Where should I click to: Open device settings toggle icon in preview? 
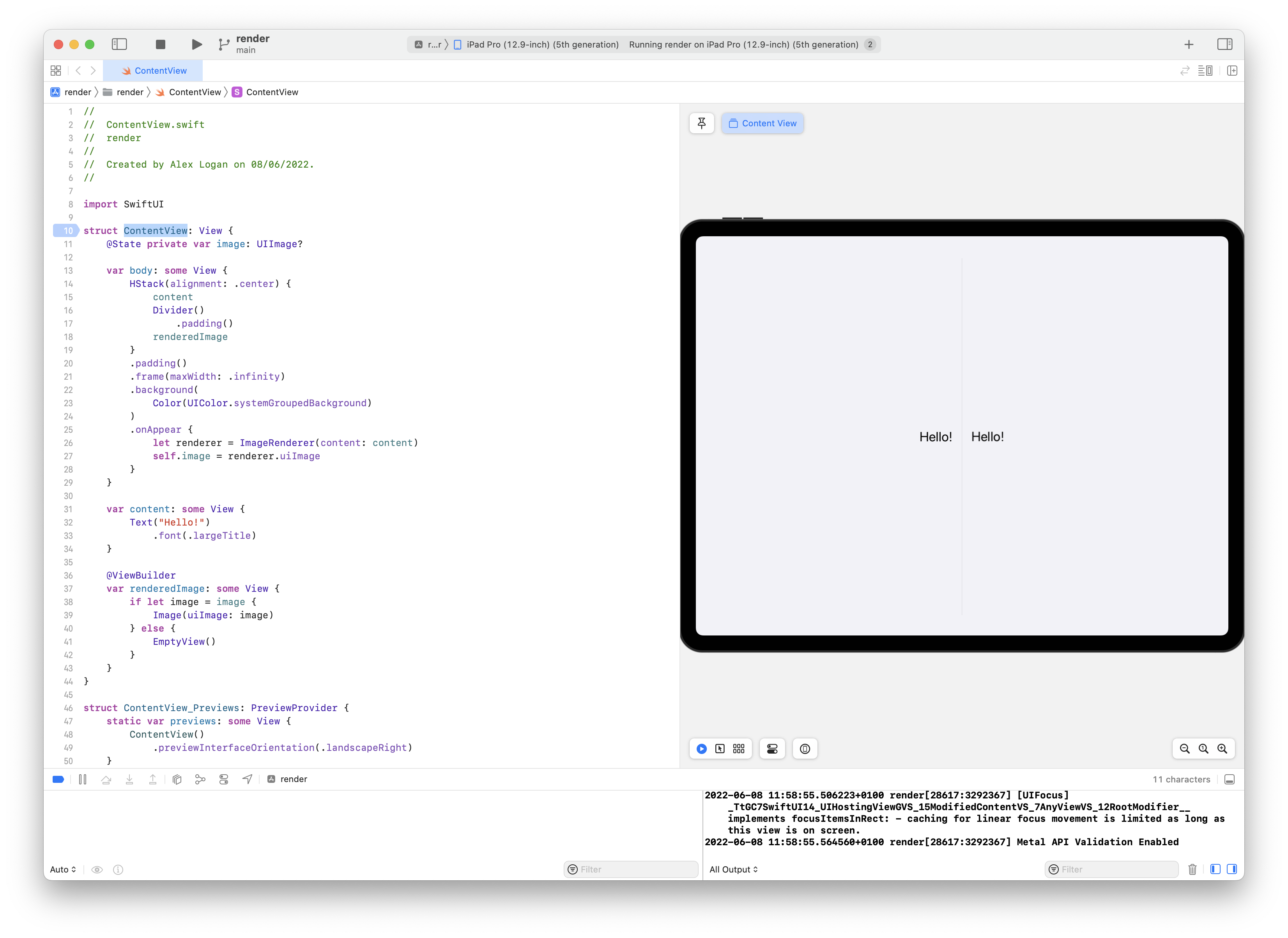coord(772,749)
